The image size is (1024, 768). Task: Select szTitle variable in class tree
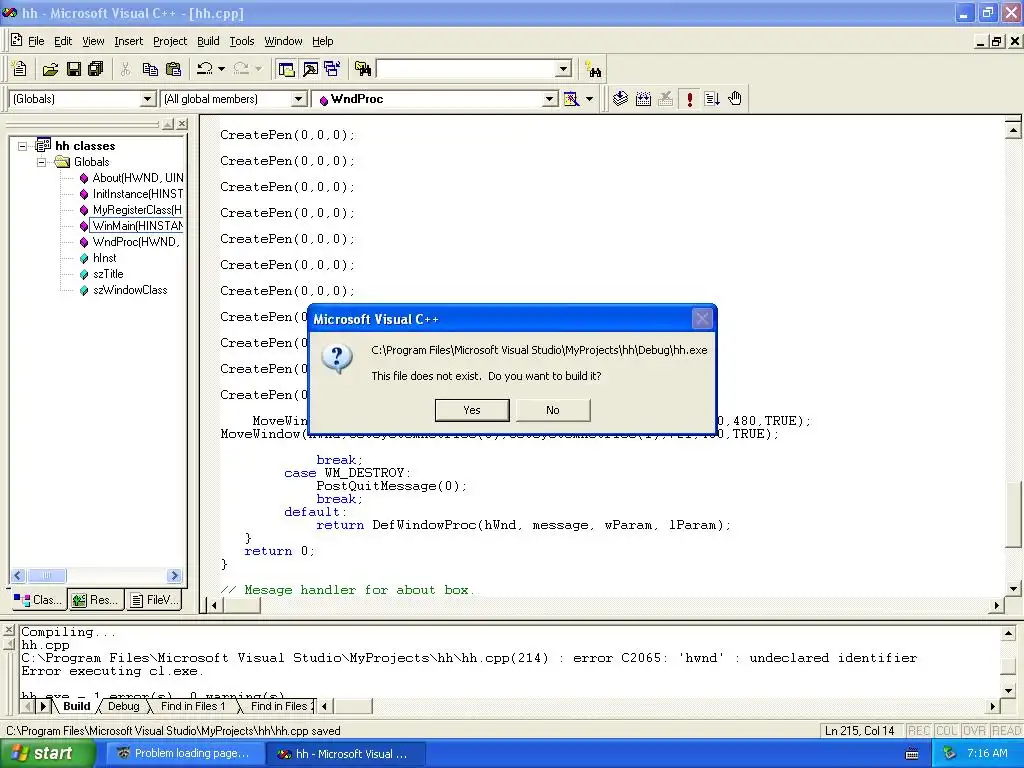tap(108, 274)
